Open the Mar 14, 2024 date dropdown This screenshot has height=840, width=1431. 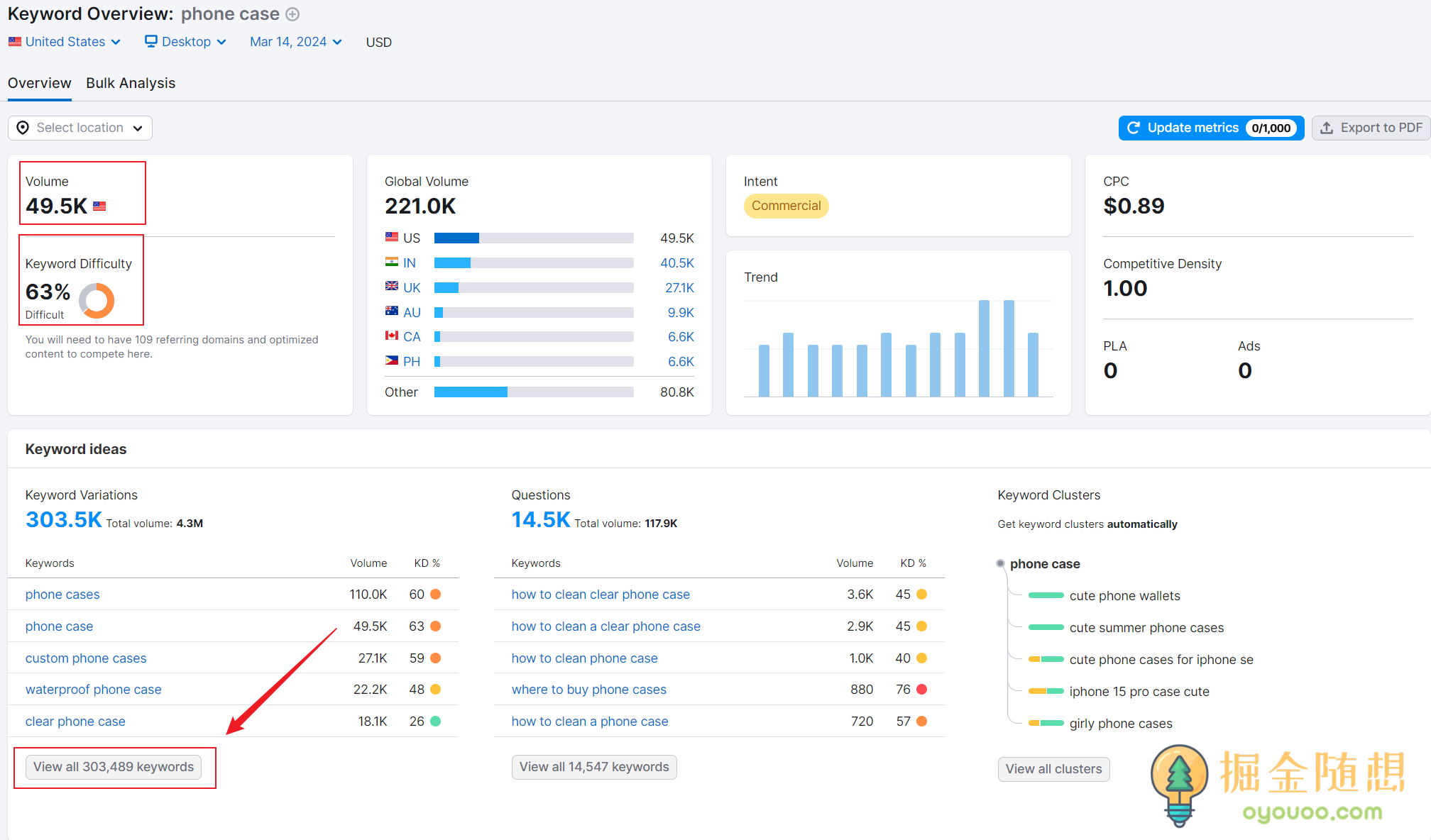296,42
